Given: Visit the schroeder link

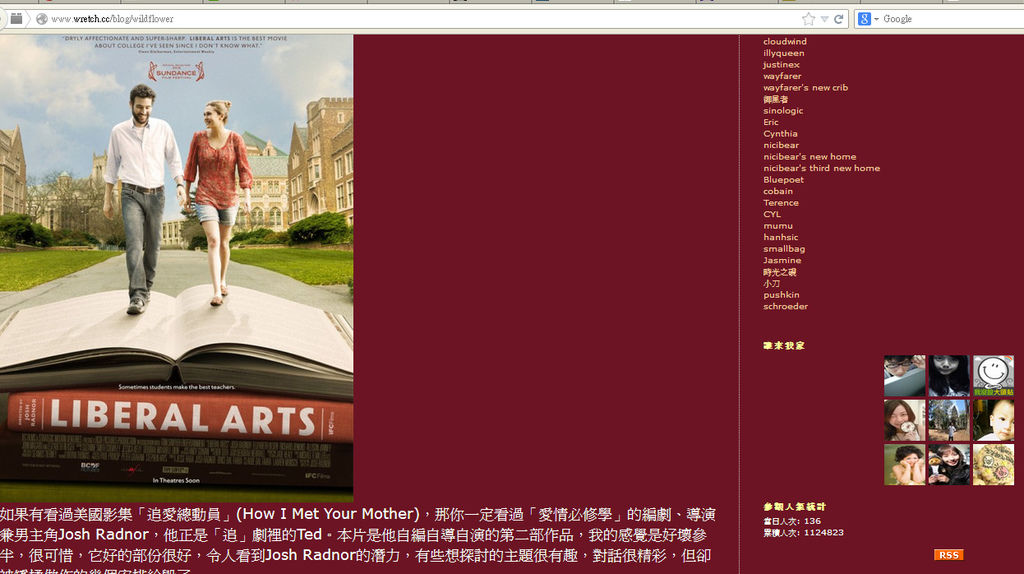Looking at the screenshot, I should 785,306.
